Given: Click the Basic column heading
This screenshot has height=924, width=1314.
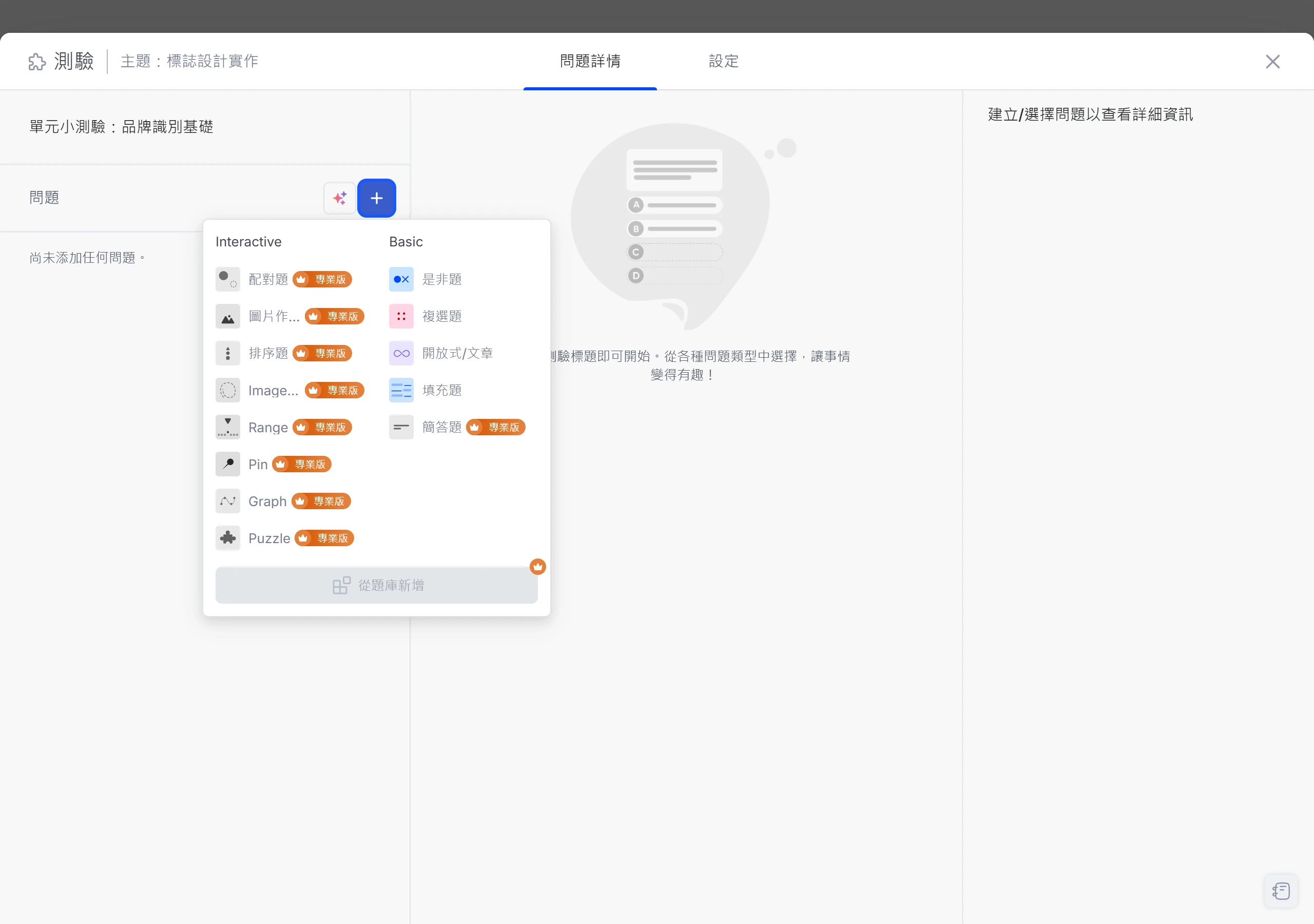Looking at the screenshot, I should tap(406, 242).
